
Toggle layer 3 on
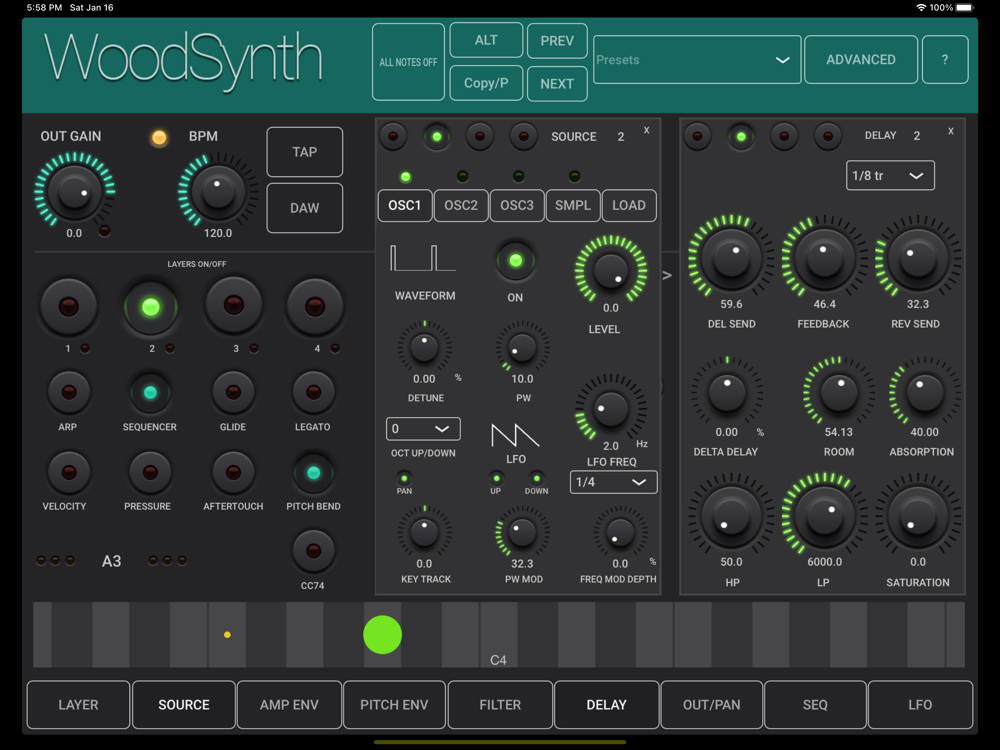pos(233,305)
